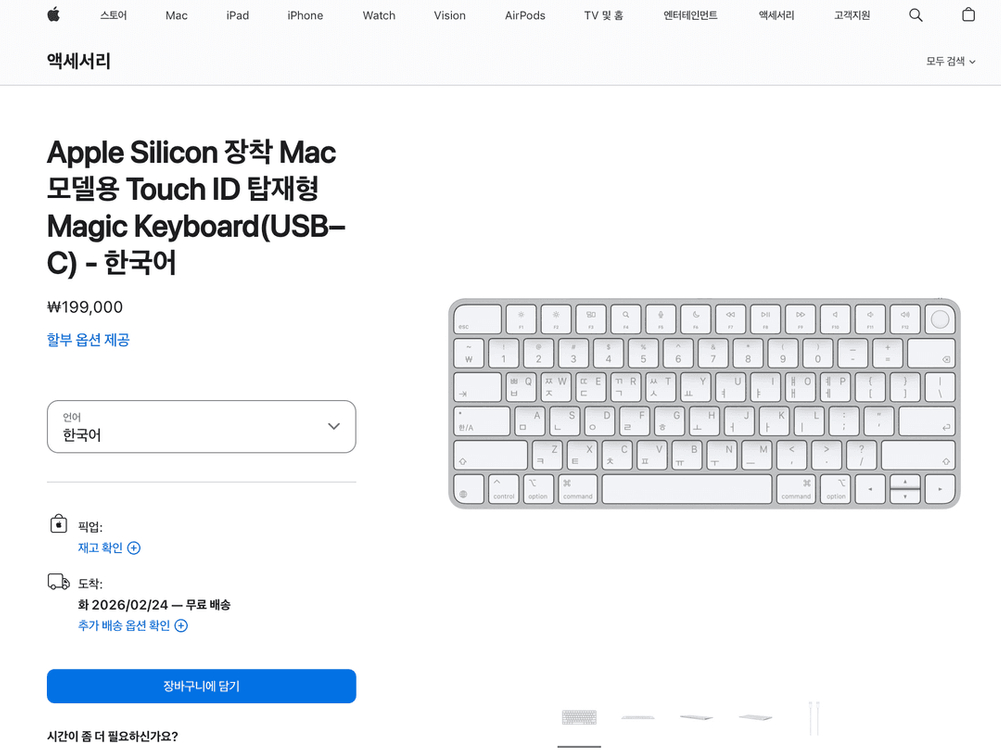This screenshot has height=750, width=1001.
Task: Open the search icon in the navigation bar
Action: [x=916, y=15]
